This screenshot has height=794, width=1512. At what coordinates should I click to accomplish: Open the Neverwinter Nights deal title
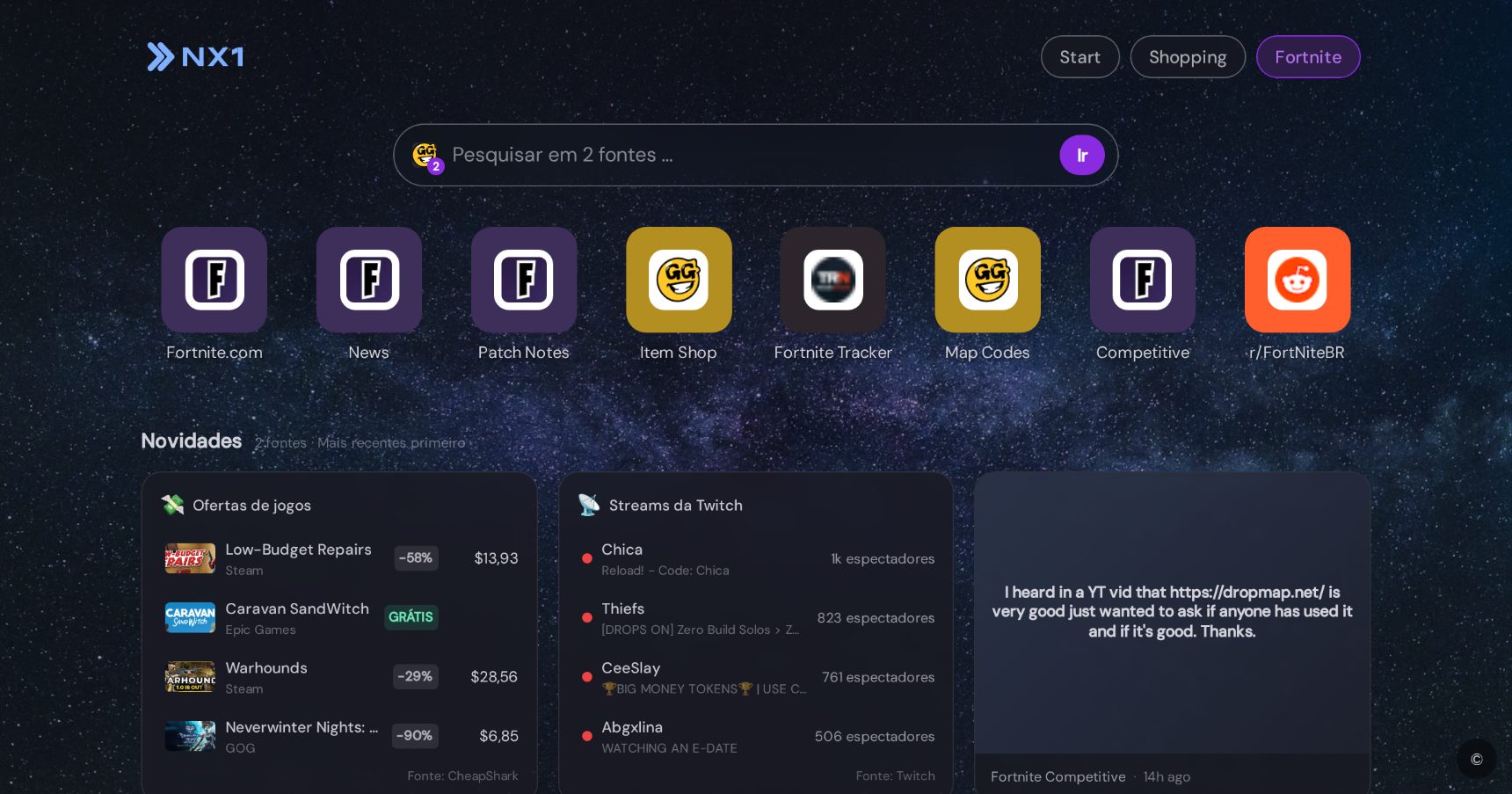tap(302, 727)
